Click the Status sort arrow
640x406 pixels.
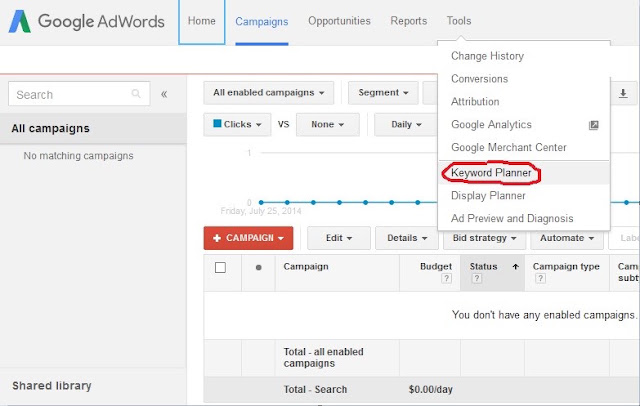[x=516, y=266]
